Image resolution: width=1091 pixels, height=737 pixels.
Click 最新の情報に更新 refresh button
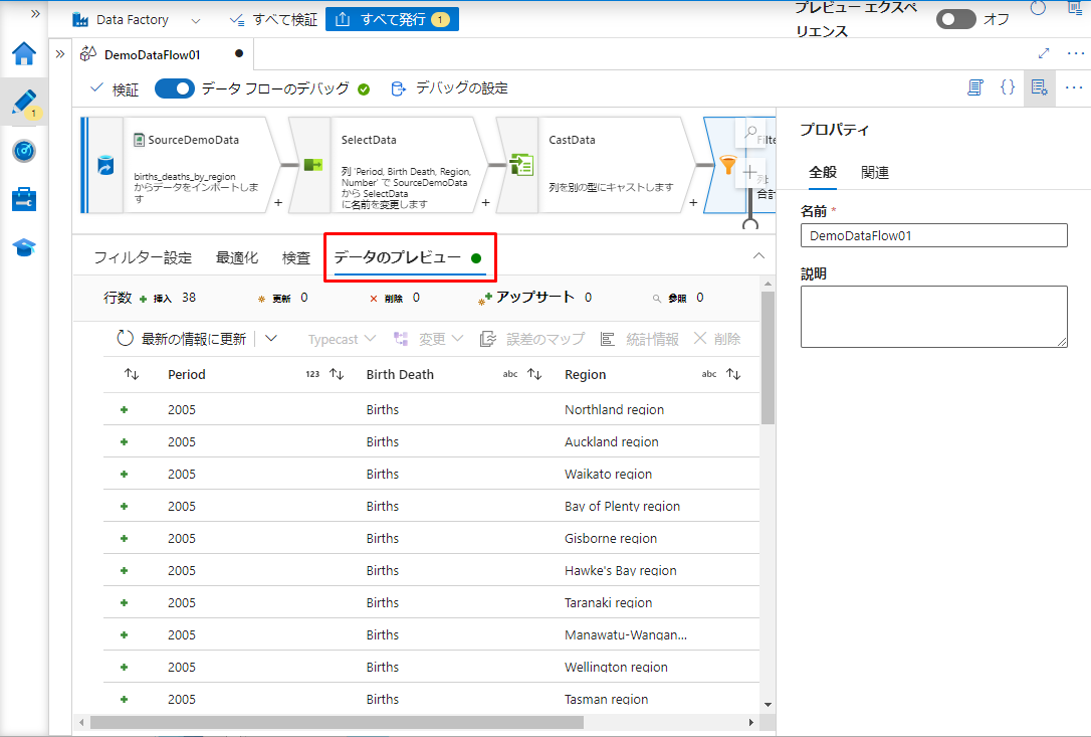coord(181,339)
